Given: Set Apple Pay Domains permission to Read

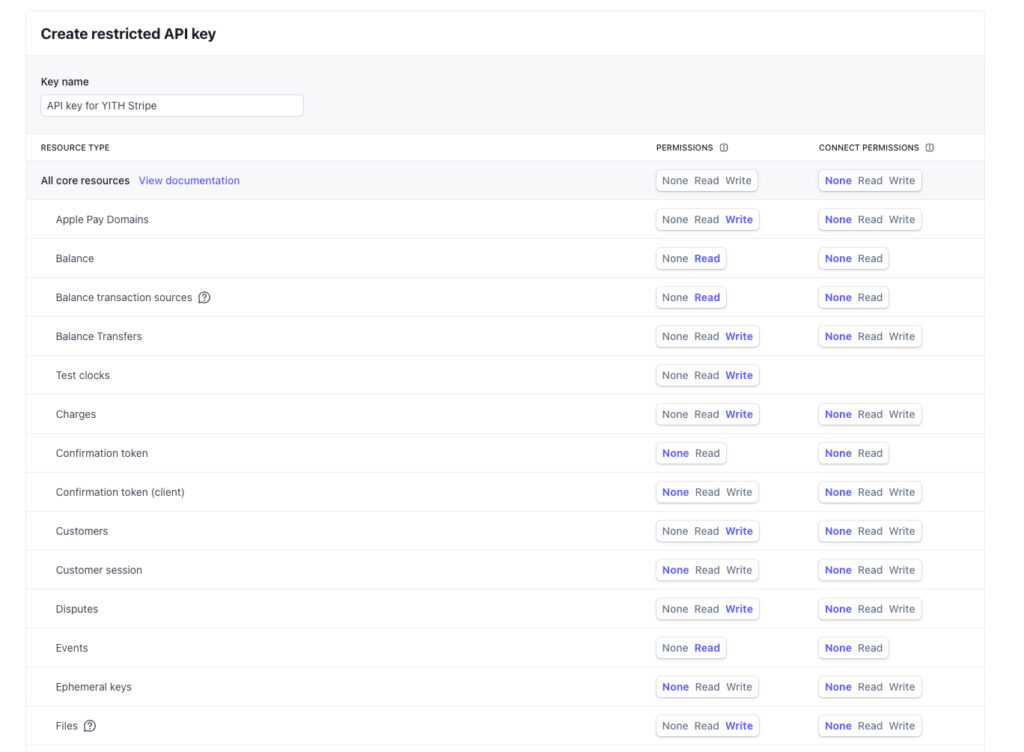Looking at the screenshot, I should pyautogui.click(x=706, y=220).
